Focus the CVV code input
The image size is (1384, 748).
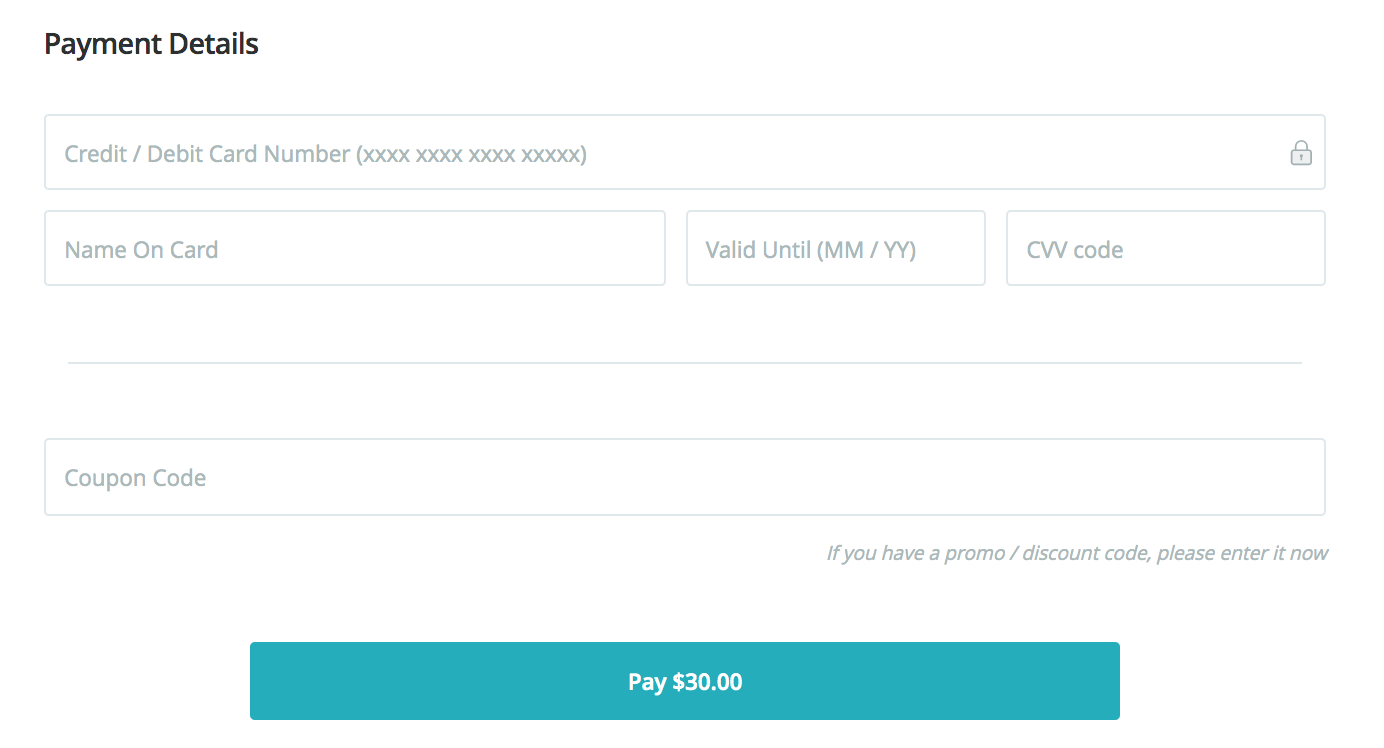point(1165,248)
